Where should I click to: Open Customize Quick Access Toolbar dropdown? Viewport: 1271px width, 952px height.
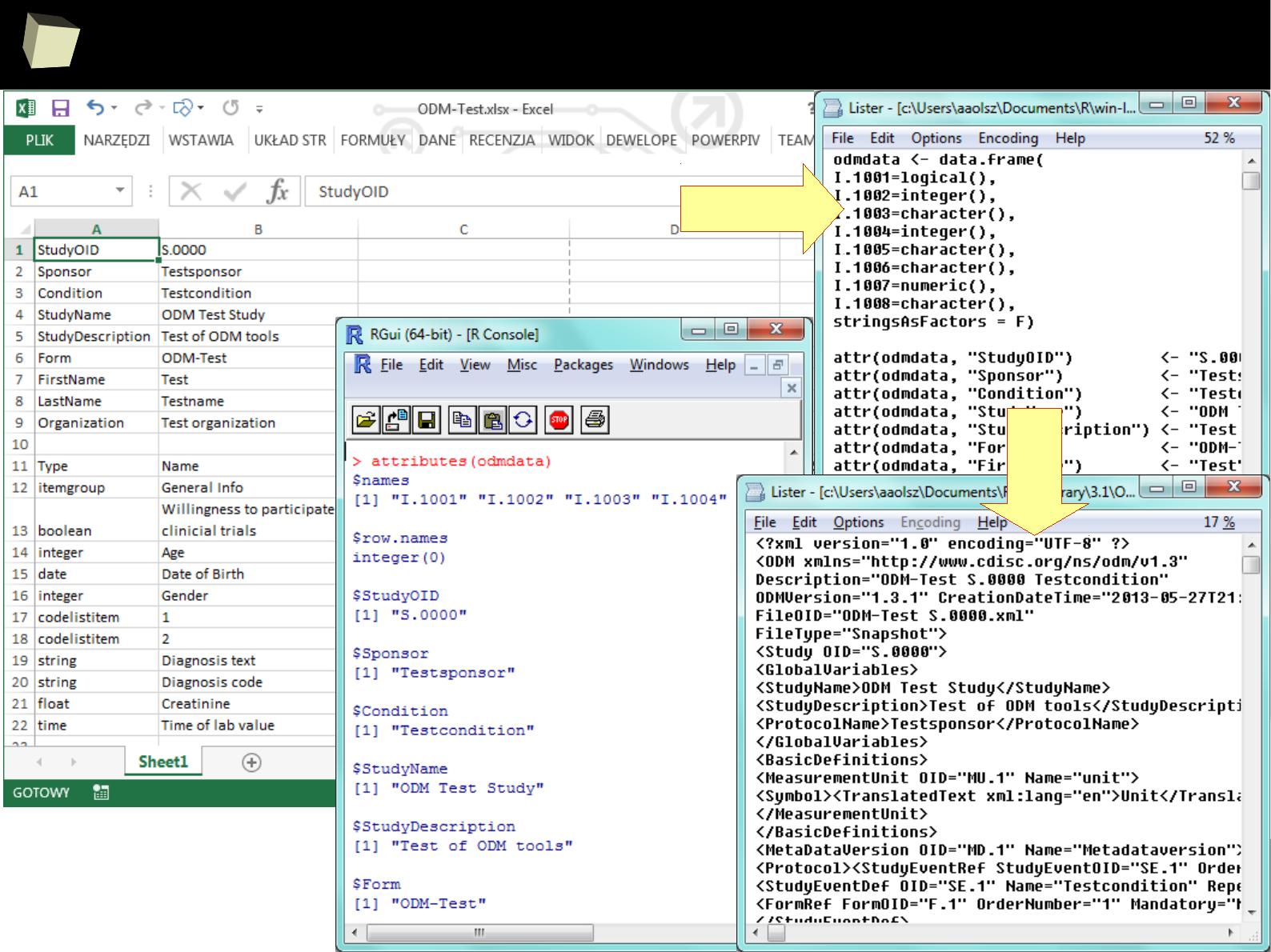pyautogui.click(x=259, y=108)
